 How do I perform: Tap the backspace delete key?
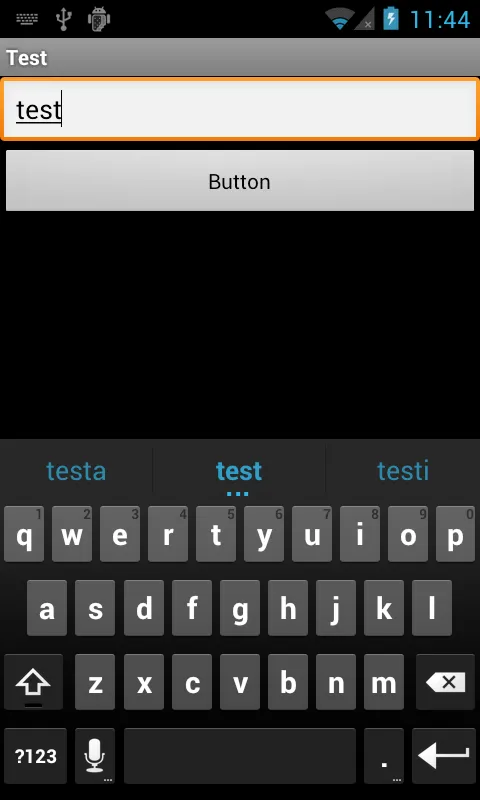click(x=445, y=682)
